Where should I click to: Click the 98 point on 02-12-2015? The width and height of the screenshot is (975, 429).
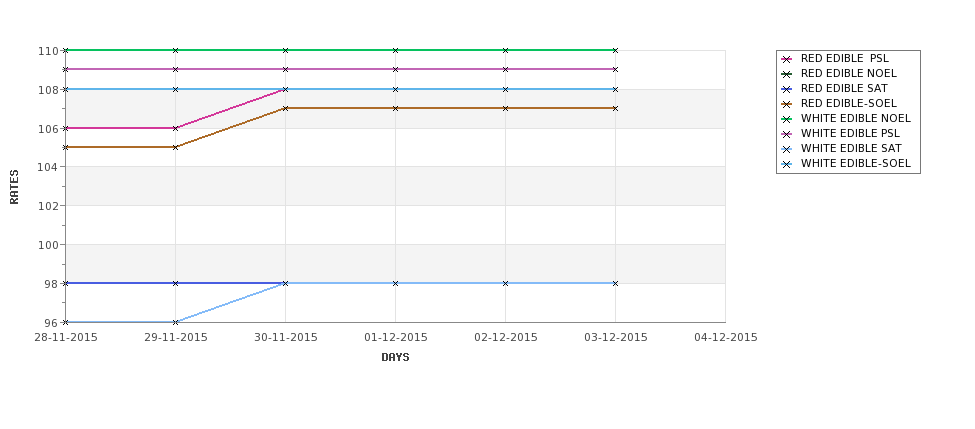coord(506,284)
